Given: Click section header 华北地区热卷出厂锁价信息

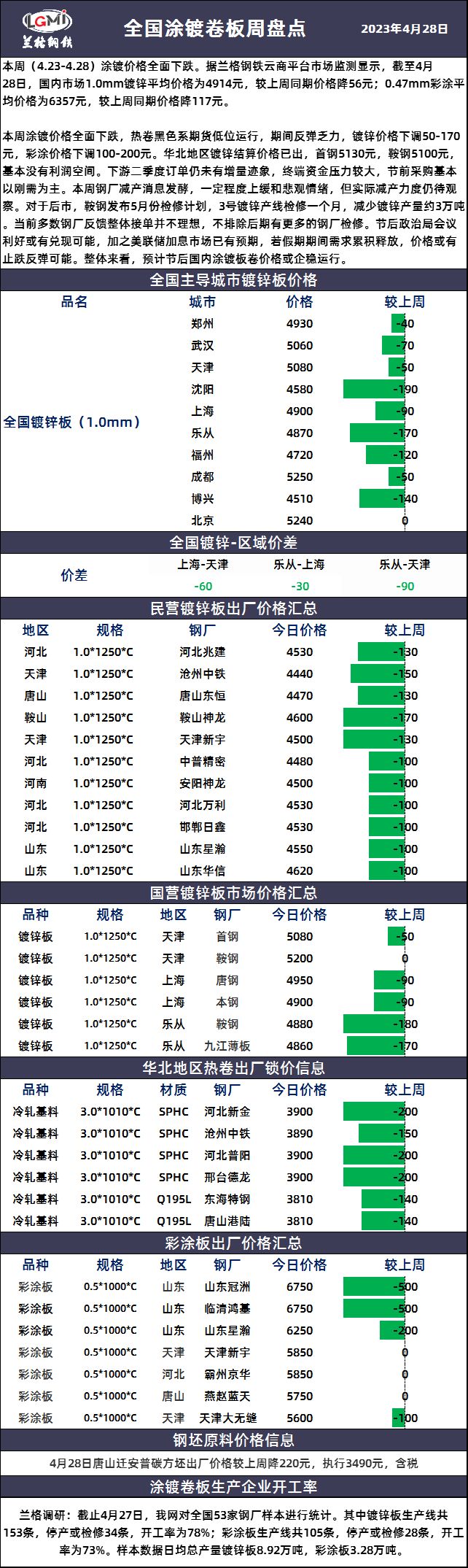Looking at the screenshot, I should (233, 1068).
